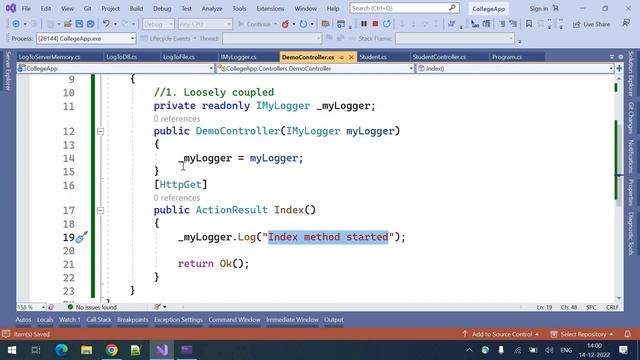Switch to the Student.cs tab
Screen dimensions: 640x360
coord(373,57)
